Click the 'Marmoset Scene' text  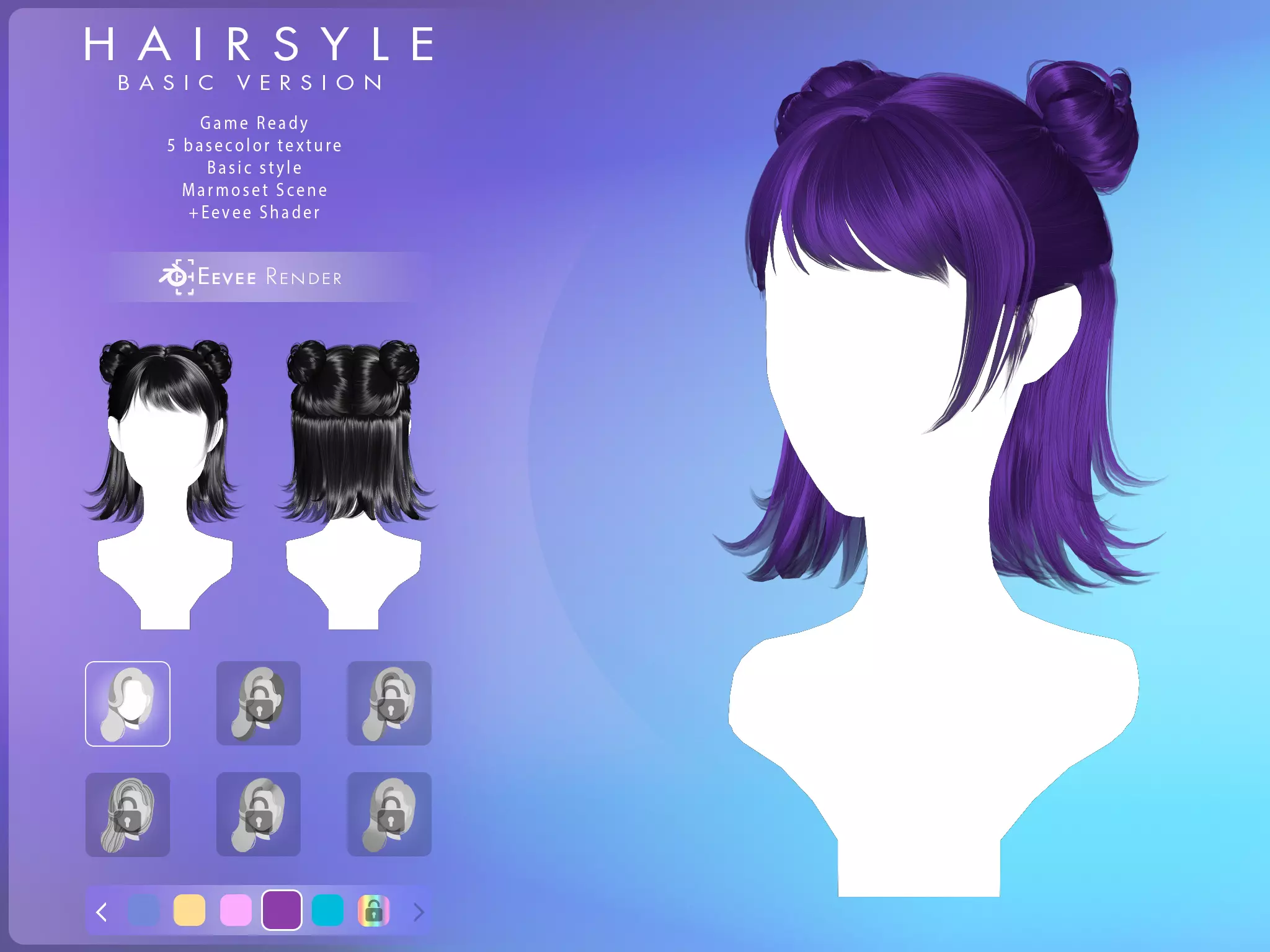point(254,190)
